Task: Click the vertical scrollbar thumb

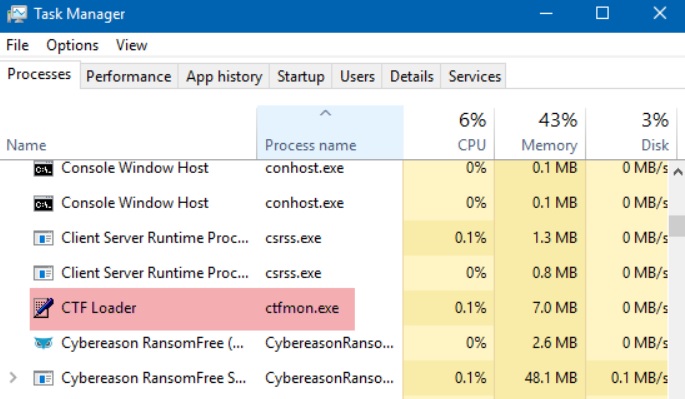Action: coord(677,226)
